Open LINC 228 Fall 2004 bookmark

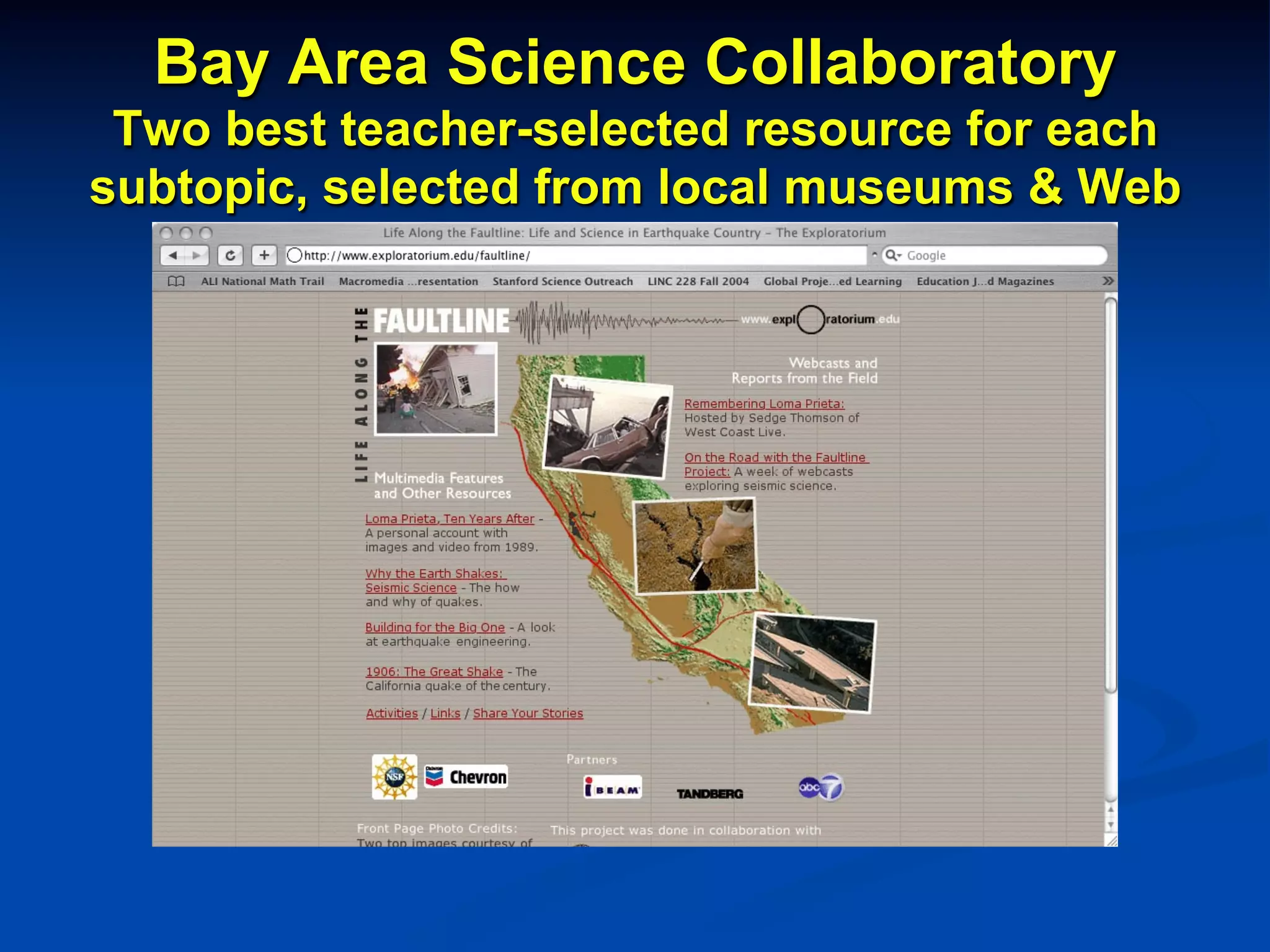698,281
